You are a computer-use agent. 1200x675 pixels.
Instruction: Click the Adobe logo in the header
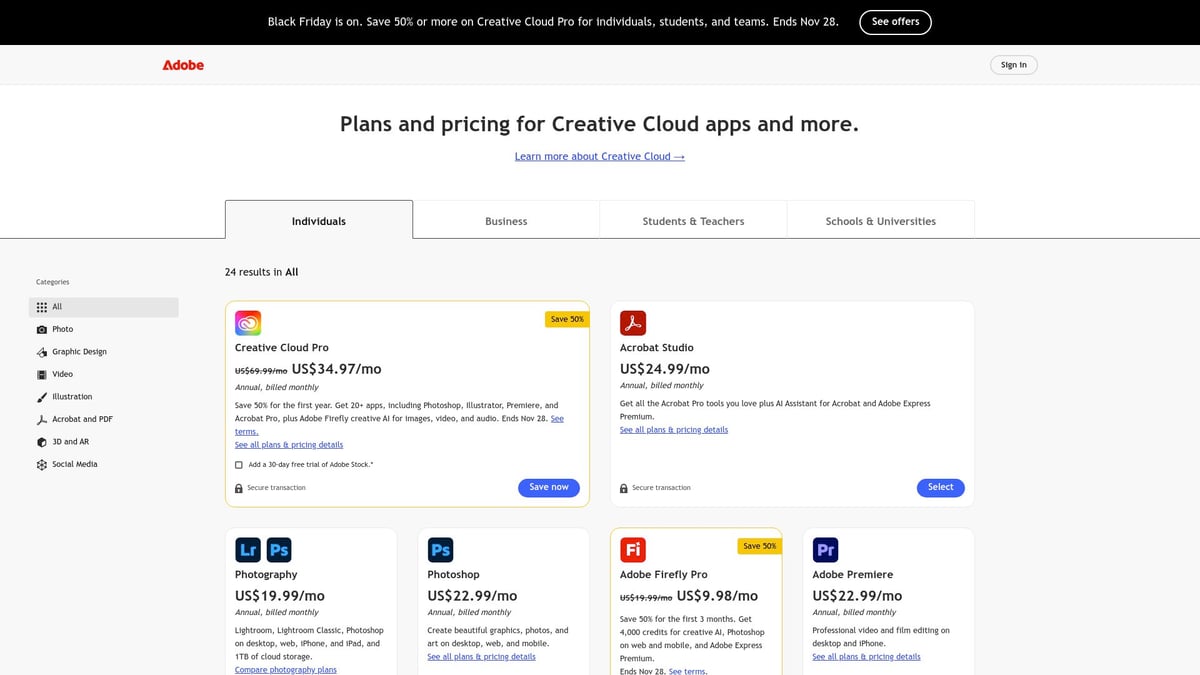[183, 64]
